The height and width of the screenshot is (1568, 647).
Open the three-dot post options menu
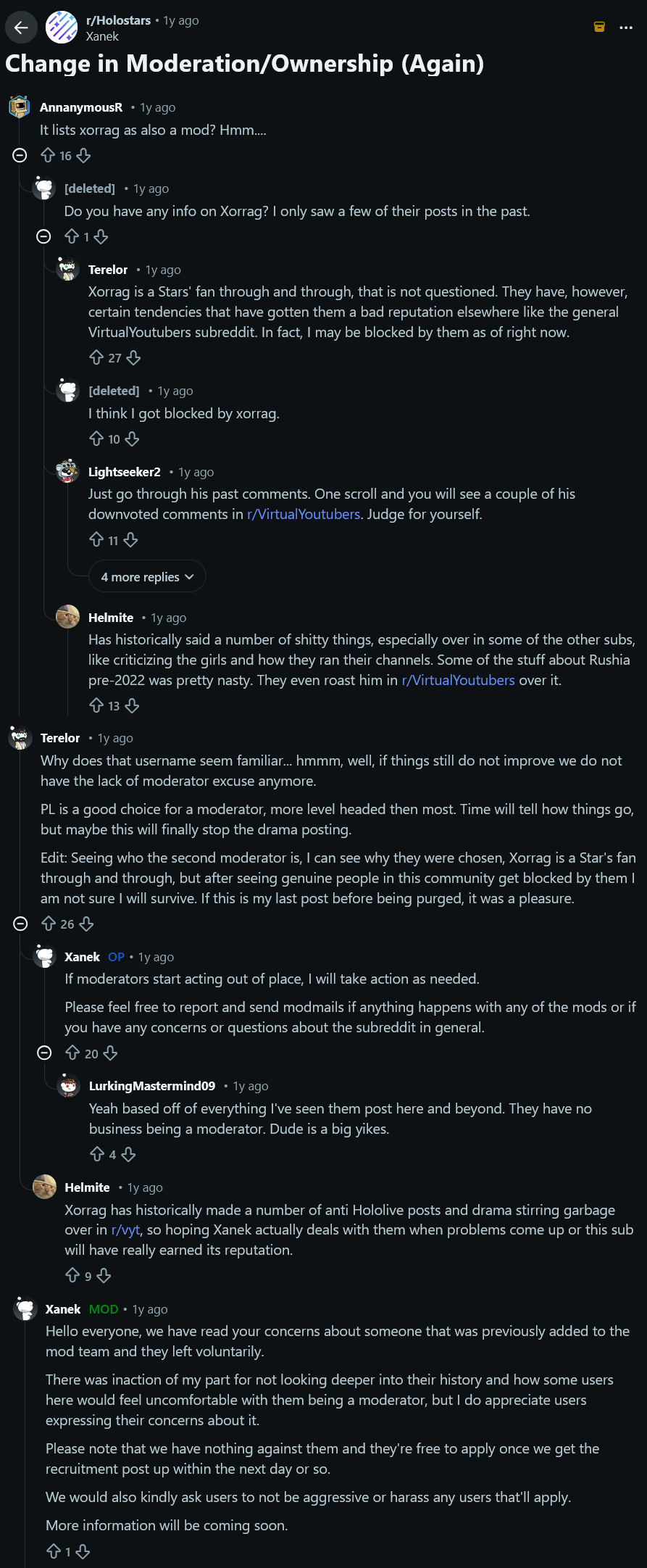pos(626,28)
